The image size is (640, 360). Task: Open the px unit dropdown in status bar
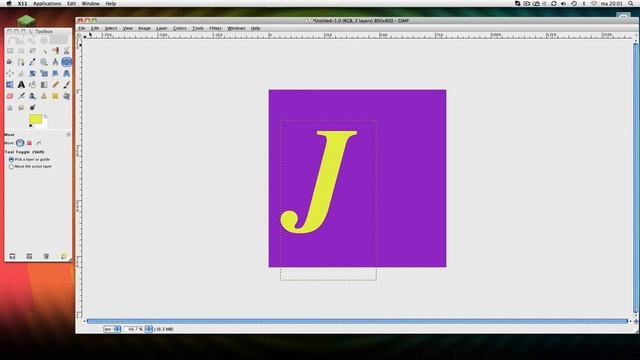pyautogui.click(x=112, y=329)
